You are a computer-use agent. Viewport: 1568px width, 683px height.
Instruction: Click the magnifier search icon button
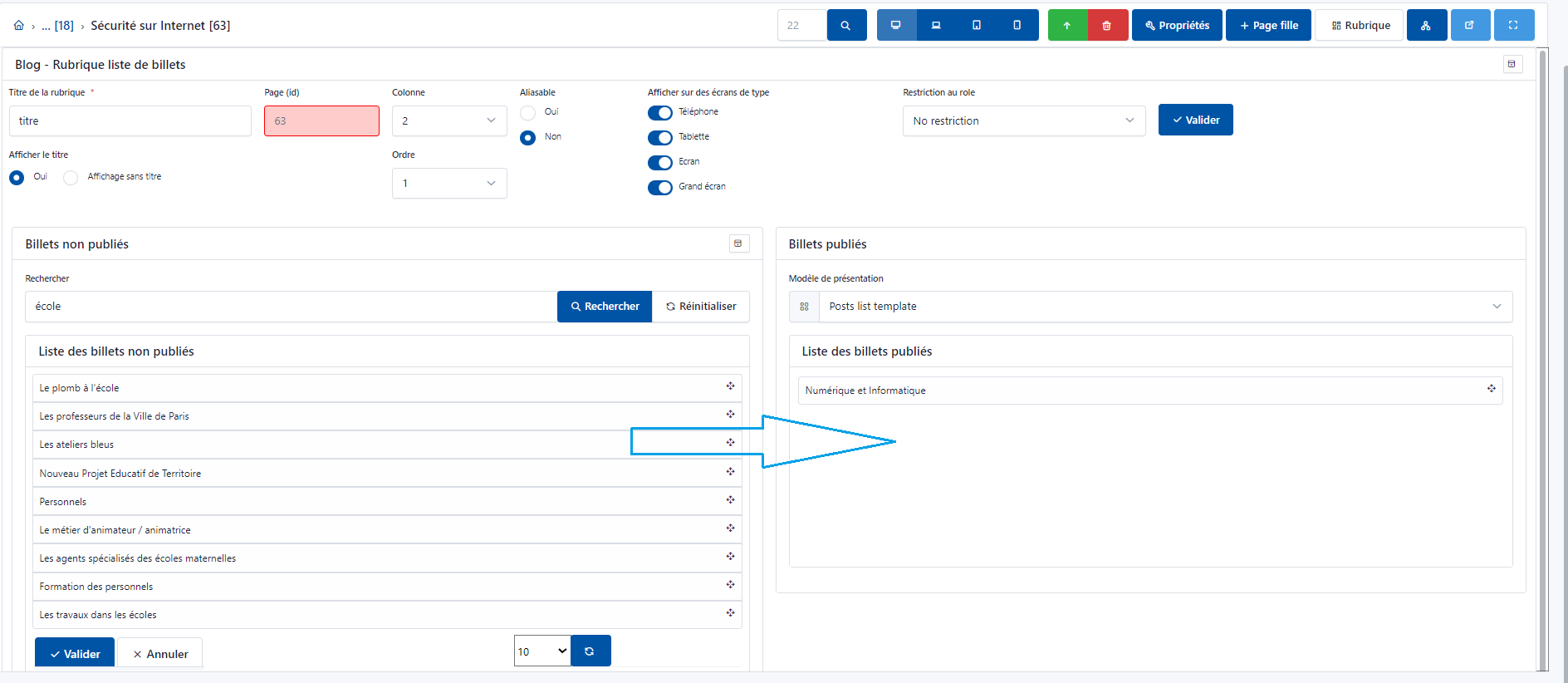[845, 26]
